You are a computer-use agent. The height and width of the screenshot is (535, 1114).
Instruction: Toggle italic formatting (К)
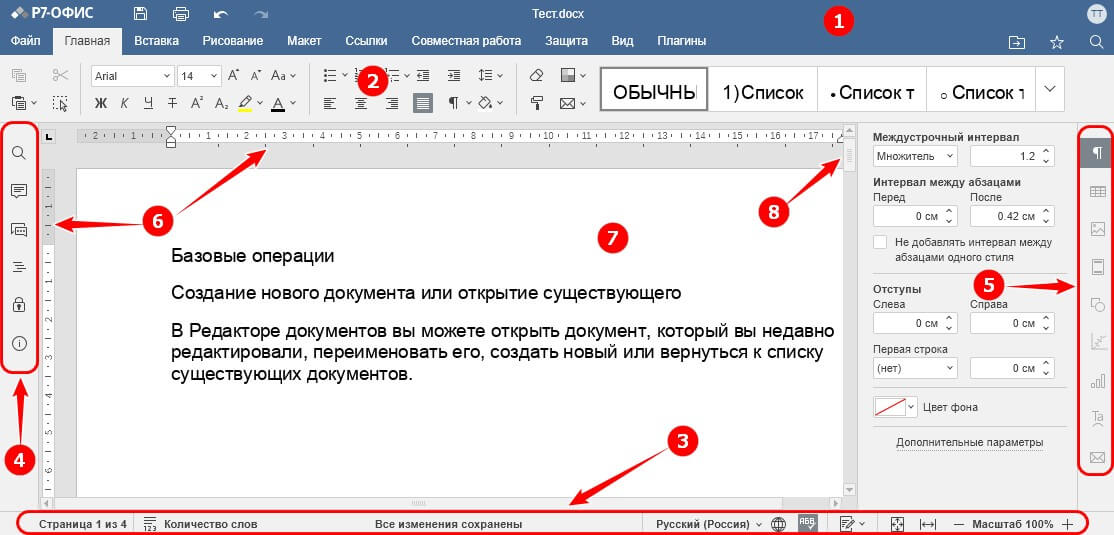pos(124,104)
